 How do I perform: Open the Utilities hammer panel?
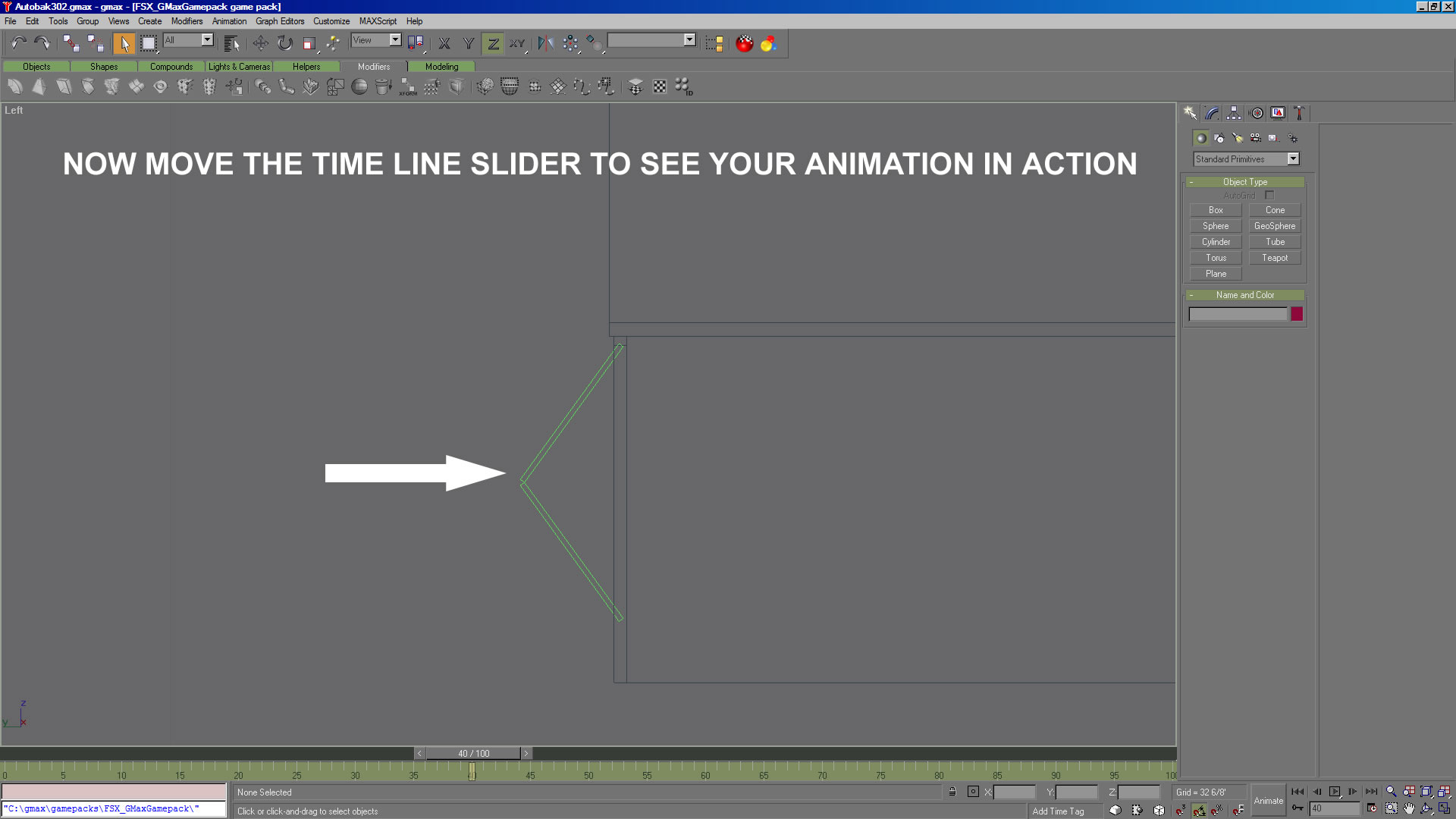click(x=1299, y=113)
